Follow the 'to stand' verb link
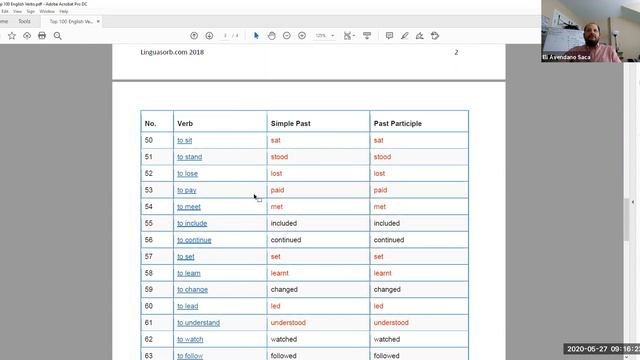640x360 pixels. [189, 157]
